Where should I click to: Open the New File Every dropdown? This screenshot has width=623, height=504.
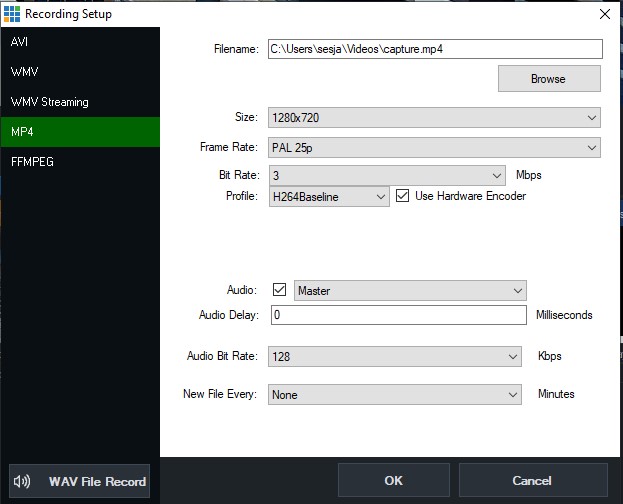click(x=395, y=394)
